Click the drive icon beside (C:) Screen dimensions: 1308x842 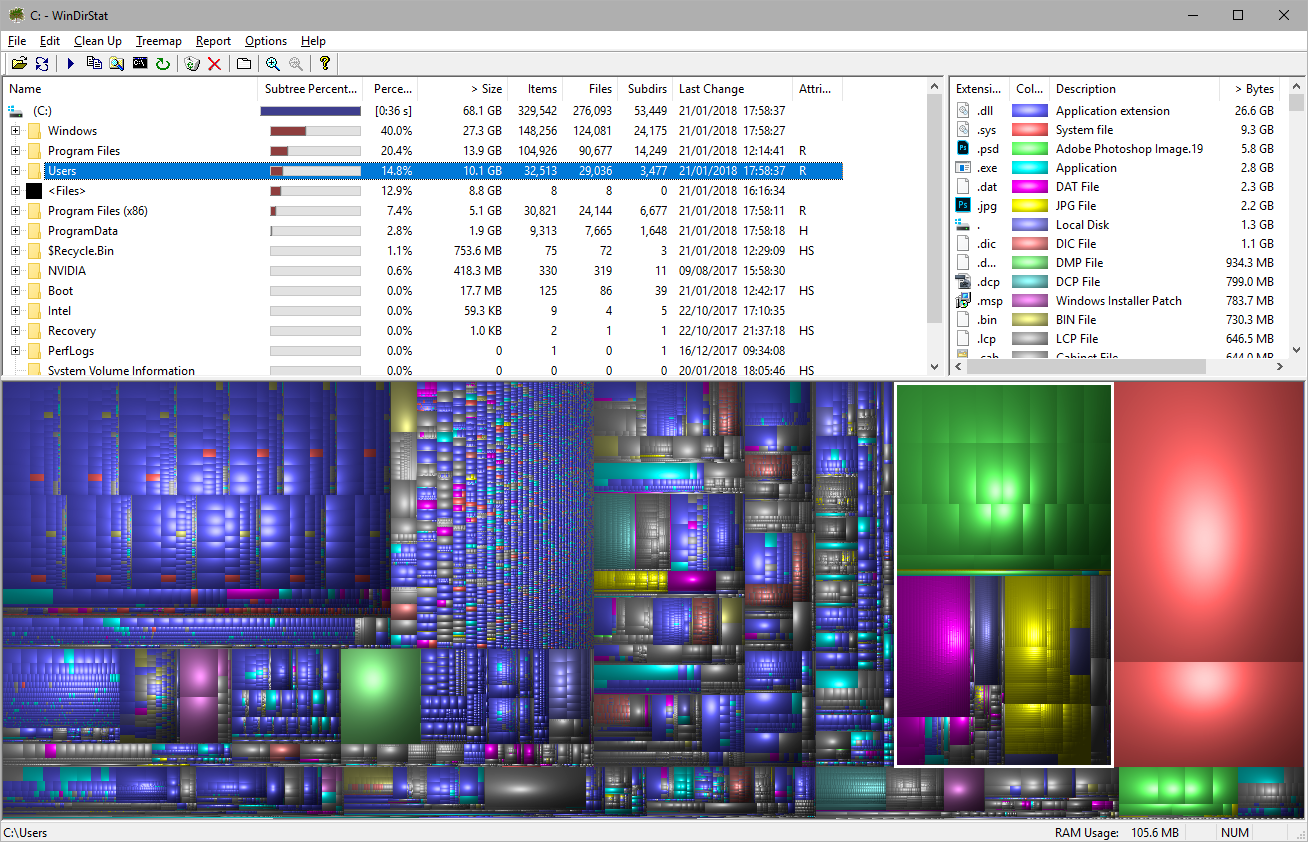coord(15,111)
